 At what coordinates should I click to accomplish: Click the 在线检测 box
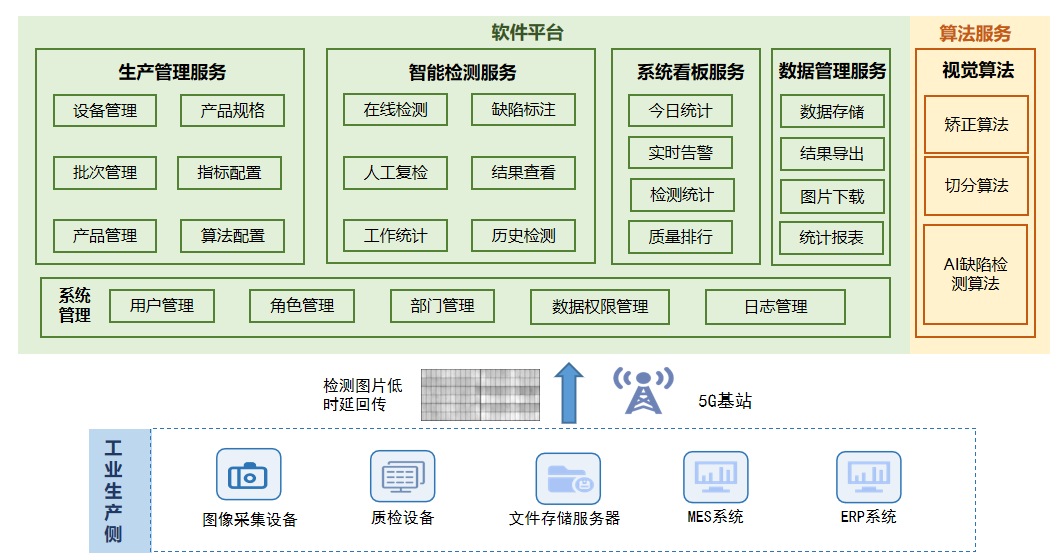tap(395, 110)
